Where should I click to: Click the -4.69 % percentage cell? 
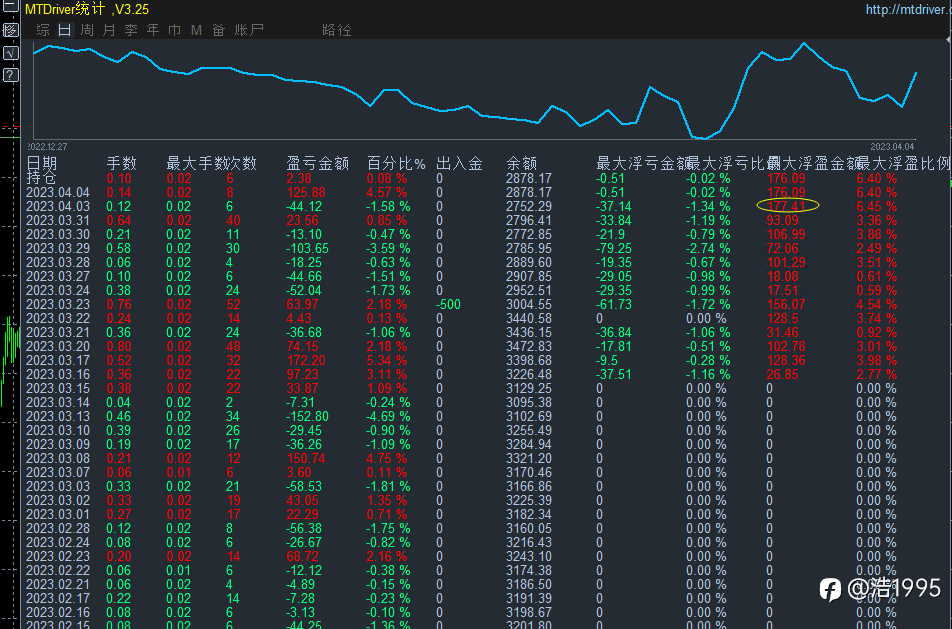[388, 416]
